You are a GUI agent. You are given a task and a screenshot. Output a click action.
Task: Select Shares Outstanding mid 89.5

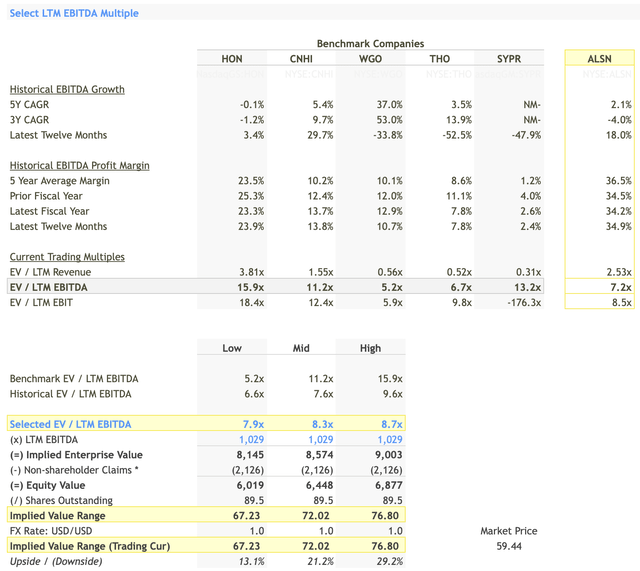[323, 500]
